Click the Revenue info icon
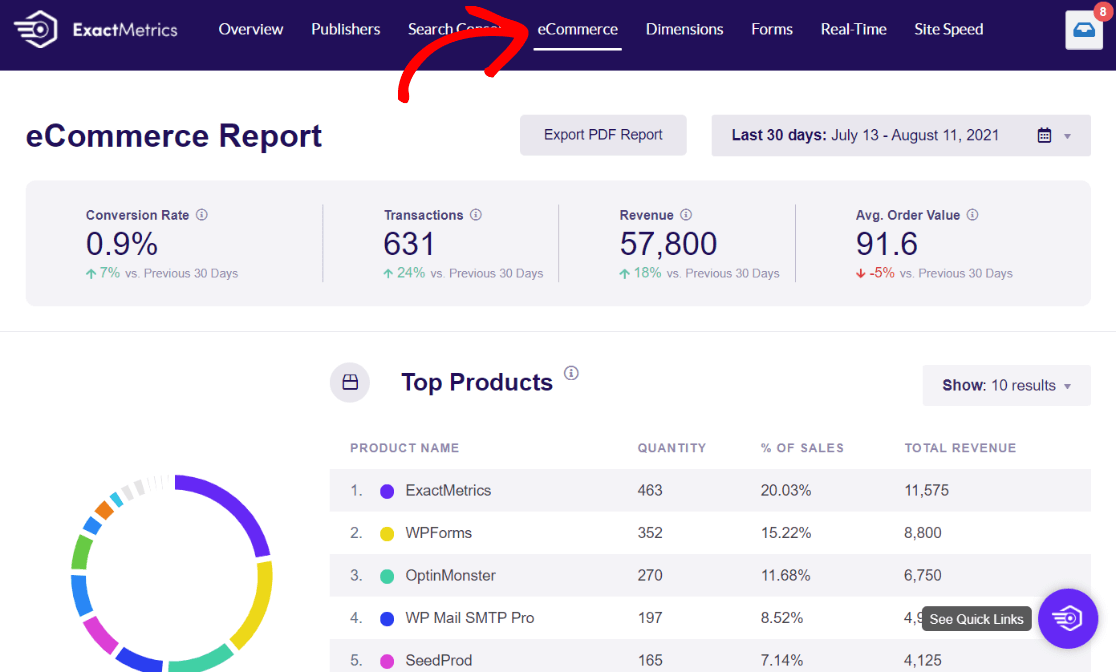1116x672 pixels. (x=686, y=215)
